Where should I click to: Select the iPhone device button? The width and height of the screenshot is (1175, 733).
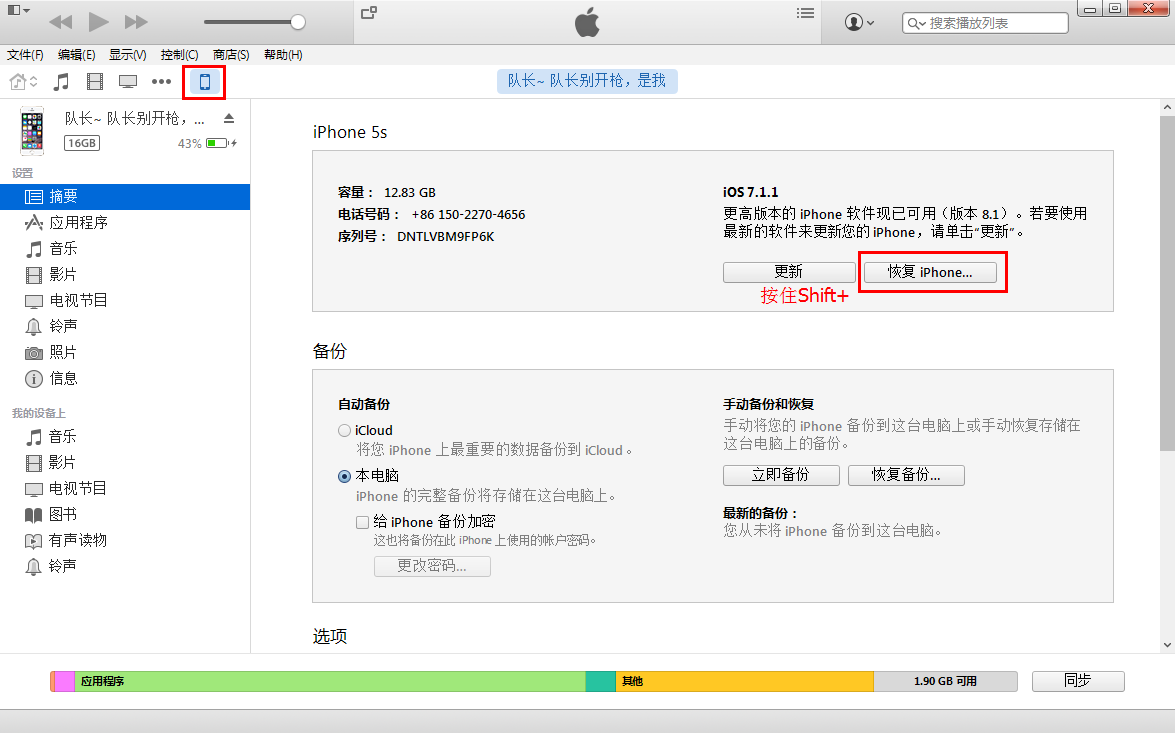coord(204,82)
